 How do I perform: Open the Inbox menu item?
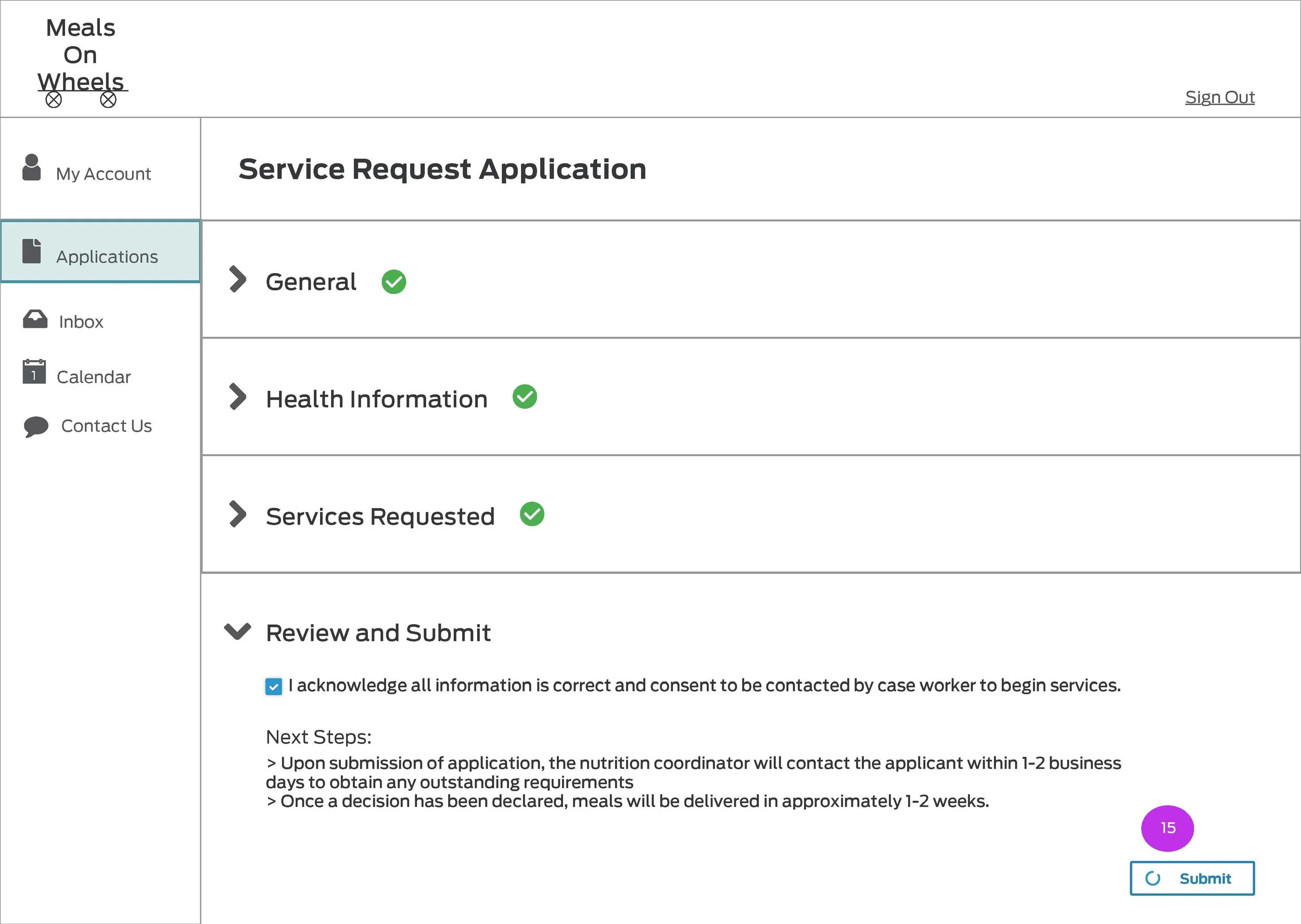click(81, 322)
